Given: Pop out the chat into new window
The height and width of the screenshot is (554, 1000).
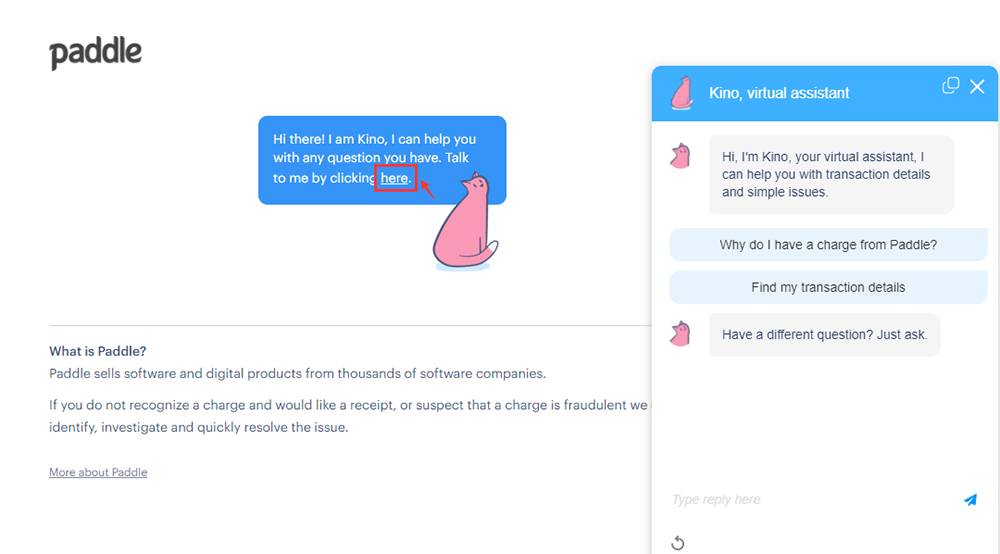Looking at the screenshot, I should pyautogui.click(x=951, y=86).
